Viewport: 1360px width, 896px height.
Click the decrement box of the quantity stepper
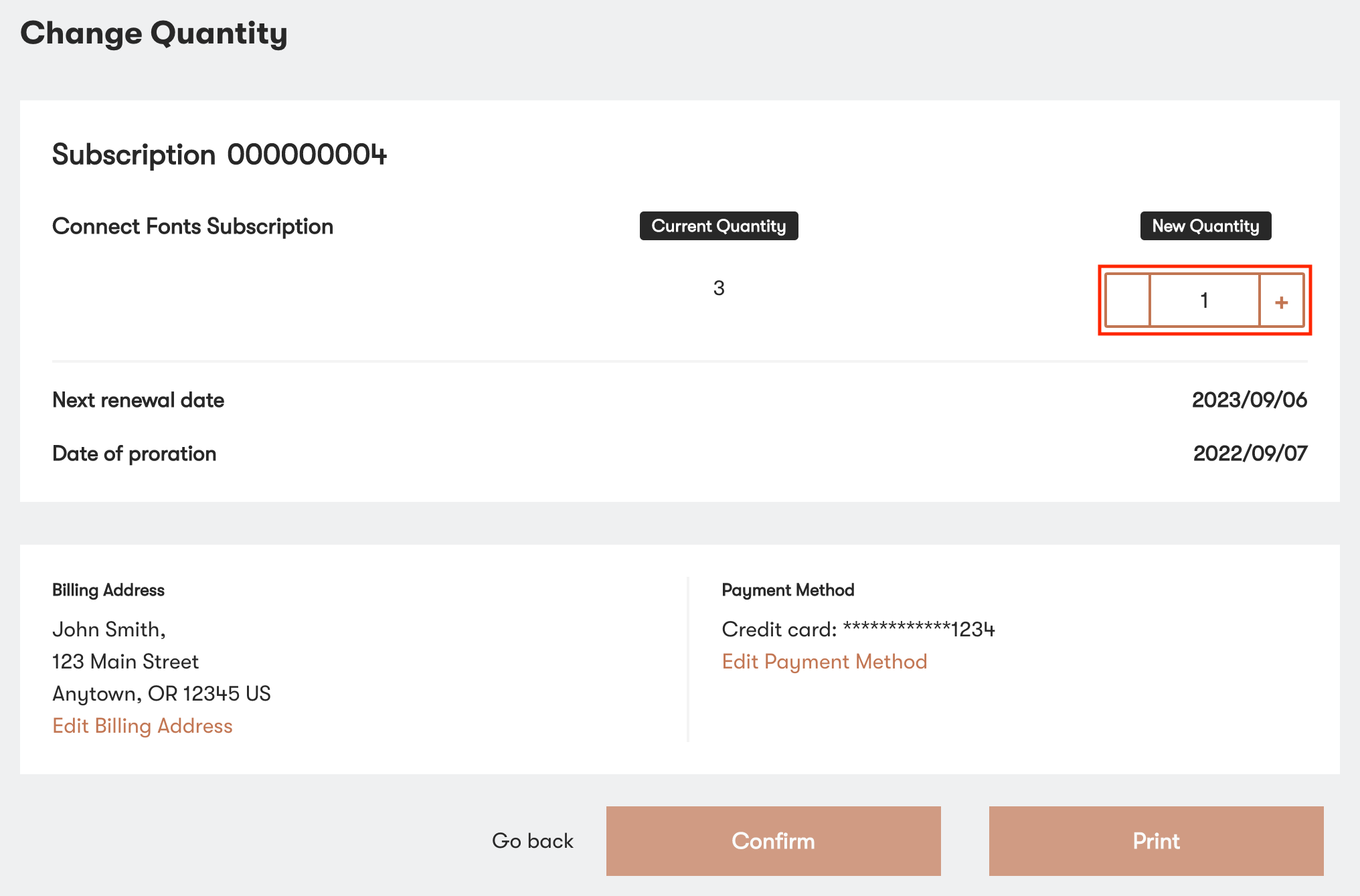pos(1128,301)
